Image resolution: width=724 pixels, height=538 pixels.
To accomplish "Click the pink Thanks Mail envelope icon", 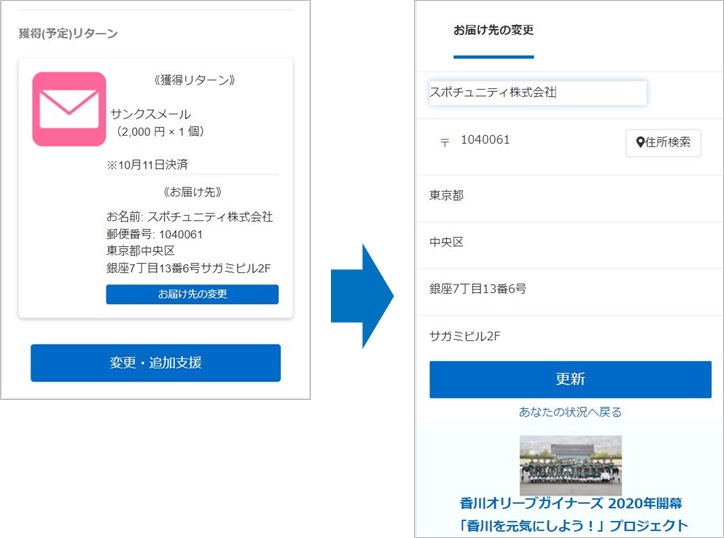I will pos(69,109).
